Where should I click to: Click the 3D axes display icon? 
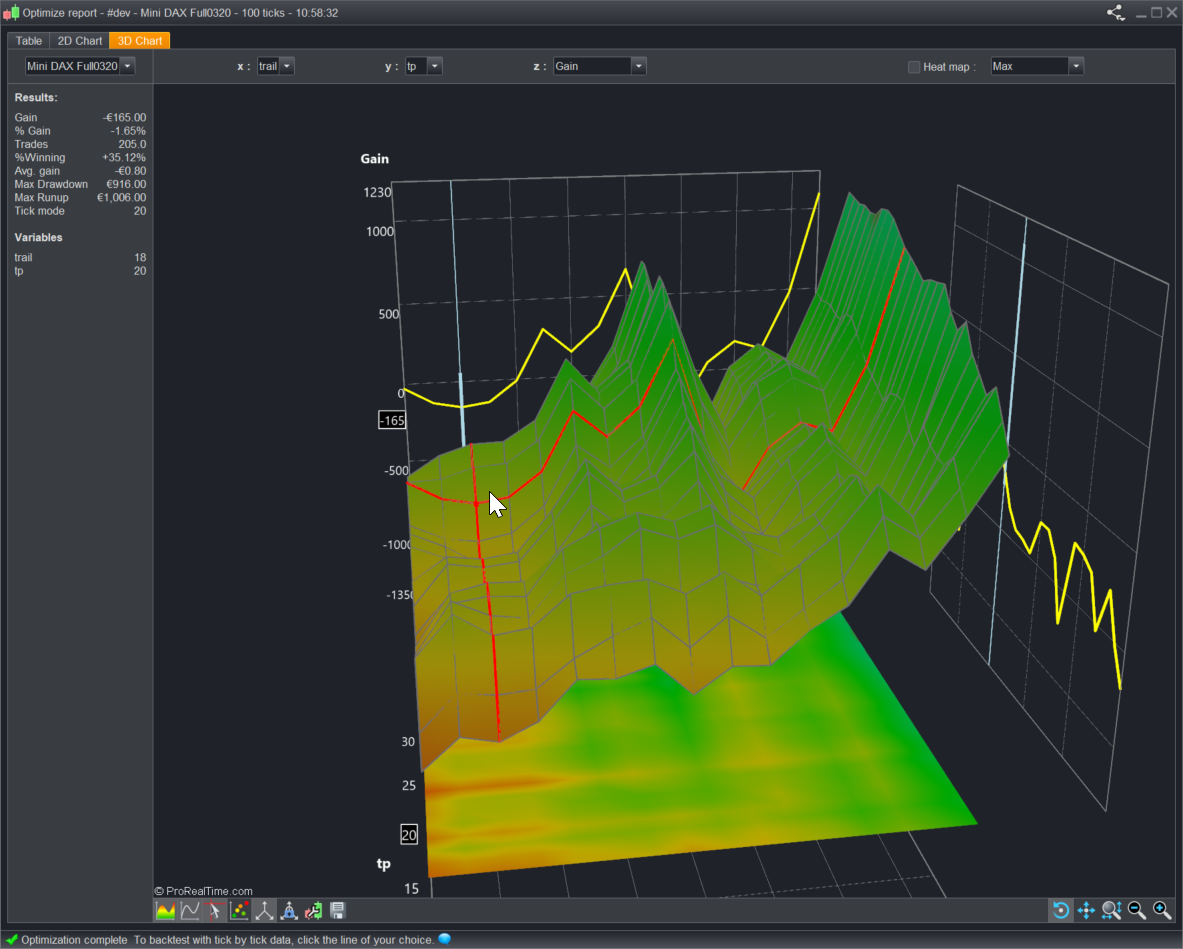[x=265, y=911]
